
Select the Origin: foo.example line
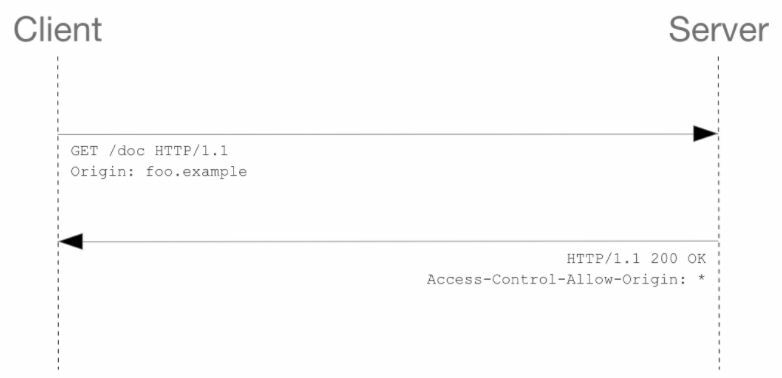pos(159,172)
